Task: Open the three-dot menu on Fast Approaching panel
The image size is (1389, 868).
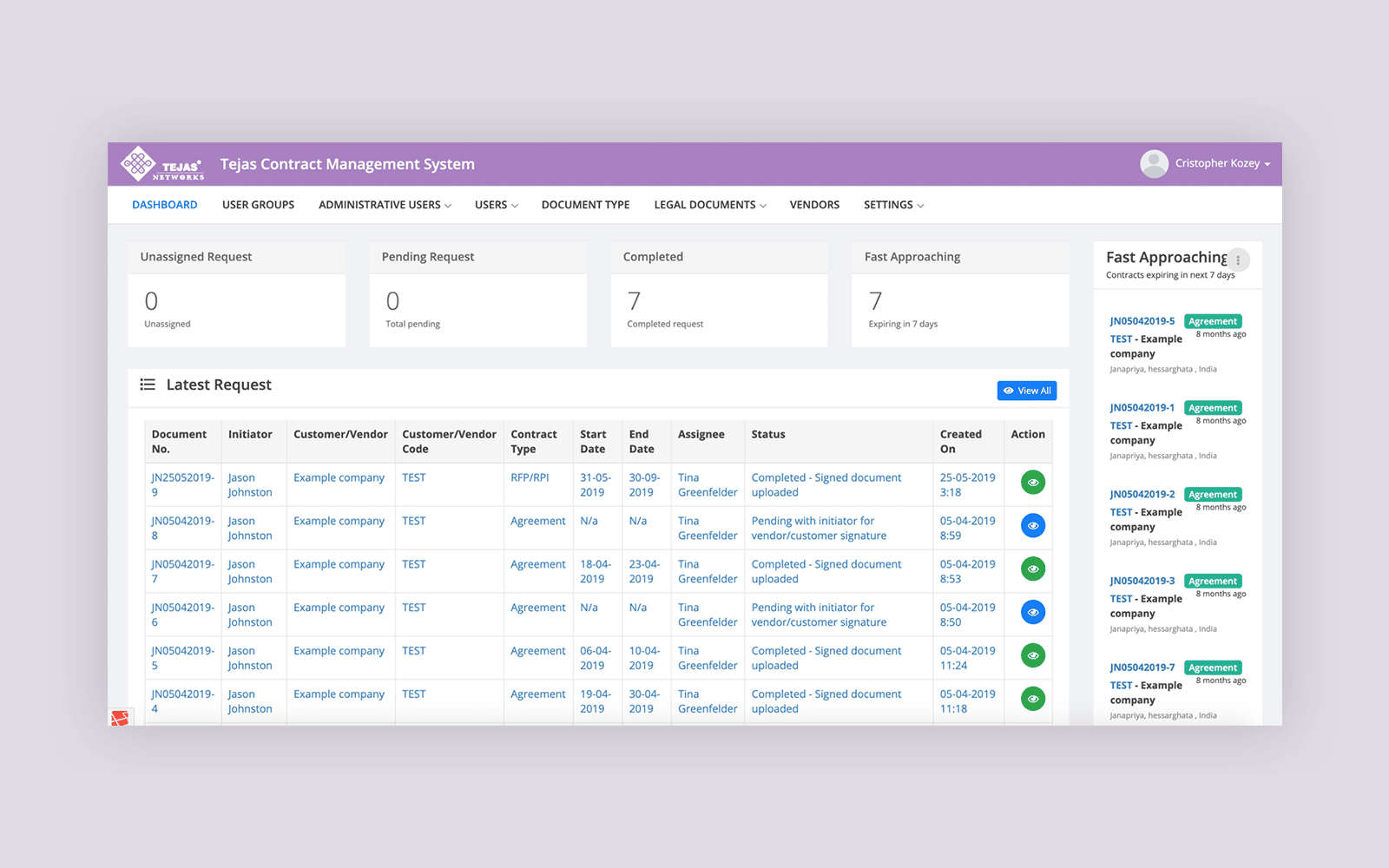Action: [1239, 260]
